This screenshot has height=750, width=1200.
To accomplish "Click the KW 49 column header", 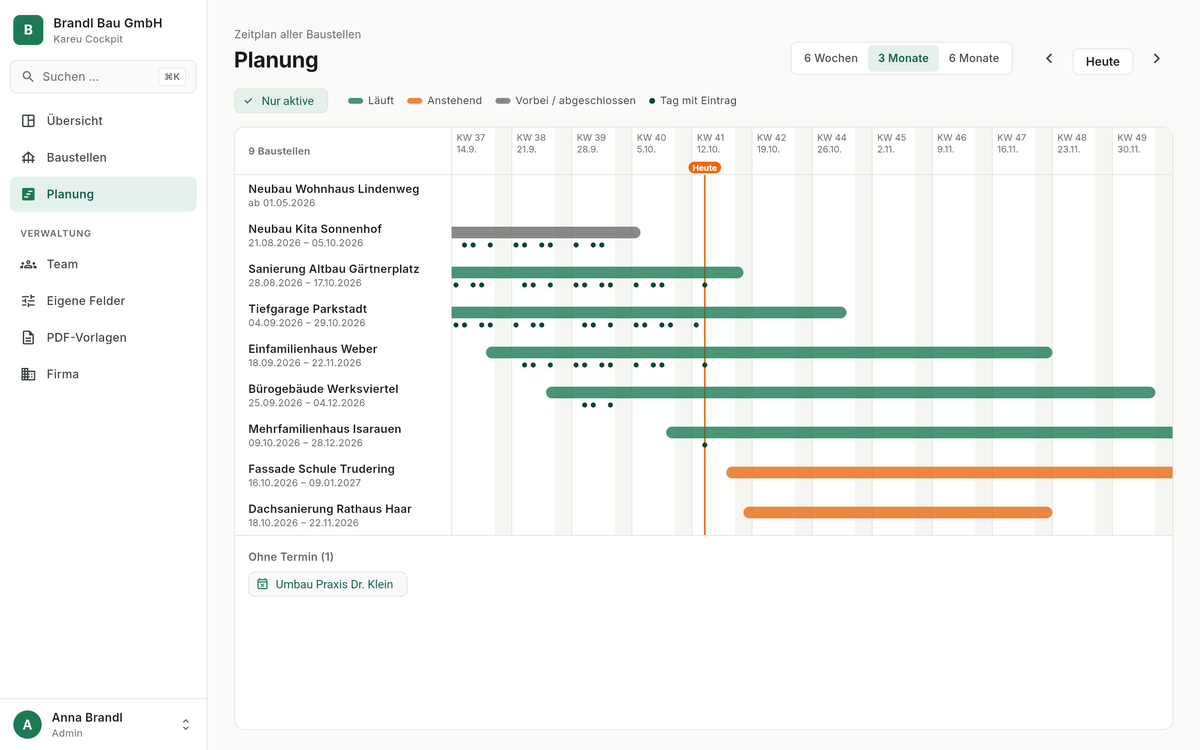I will (1132, 143).
